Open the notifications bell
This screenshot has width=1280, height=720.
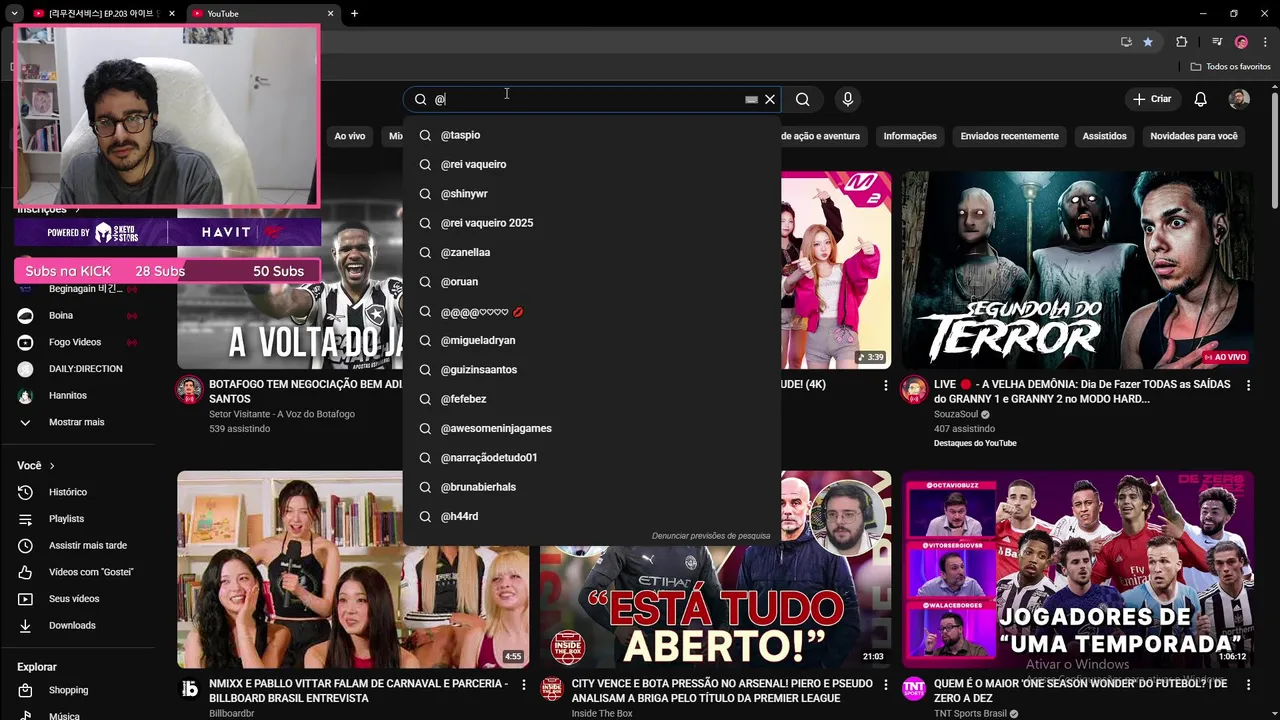[x=1201, y=99]
